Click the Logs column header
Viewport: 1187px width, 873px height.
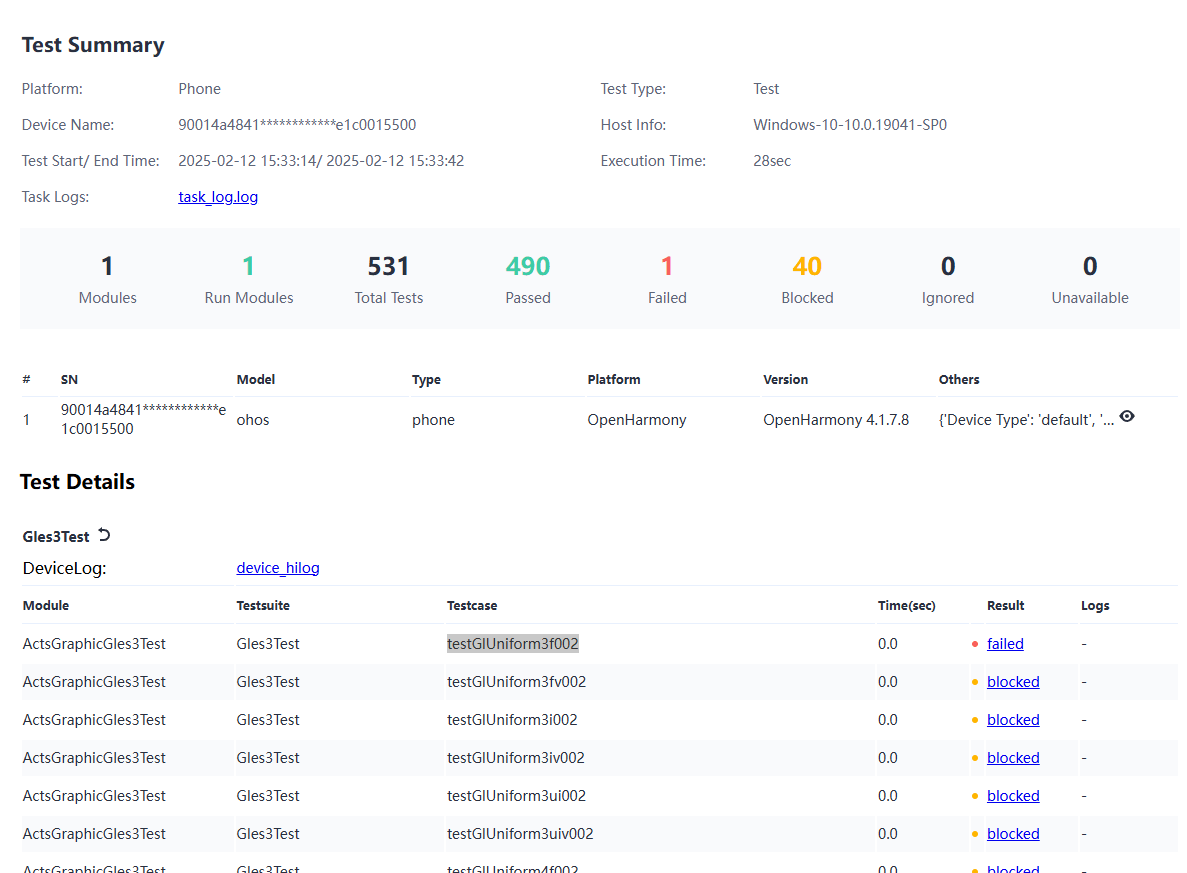pos(1095,606)
